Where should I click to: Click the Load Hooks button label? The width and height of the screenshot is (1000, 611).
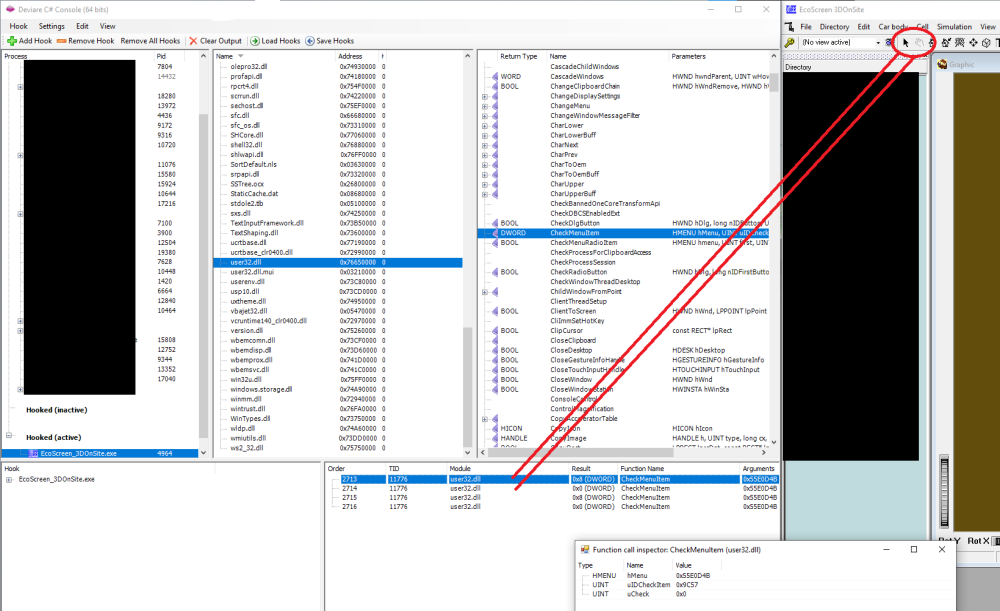[281, 41]
